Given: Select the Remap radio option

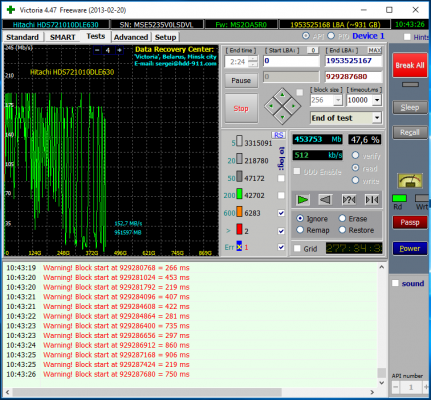Looking at the screenshot, I should click(x=313, y=230).
